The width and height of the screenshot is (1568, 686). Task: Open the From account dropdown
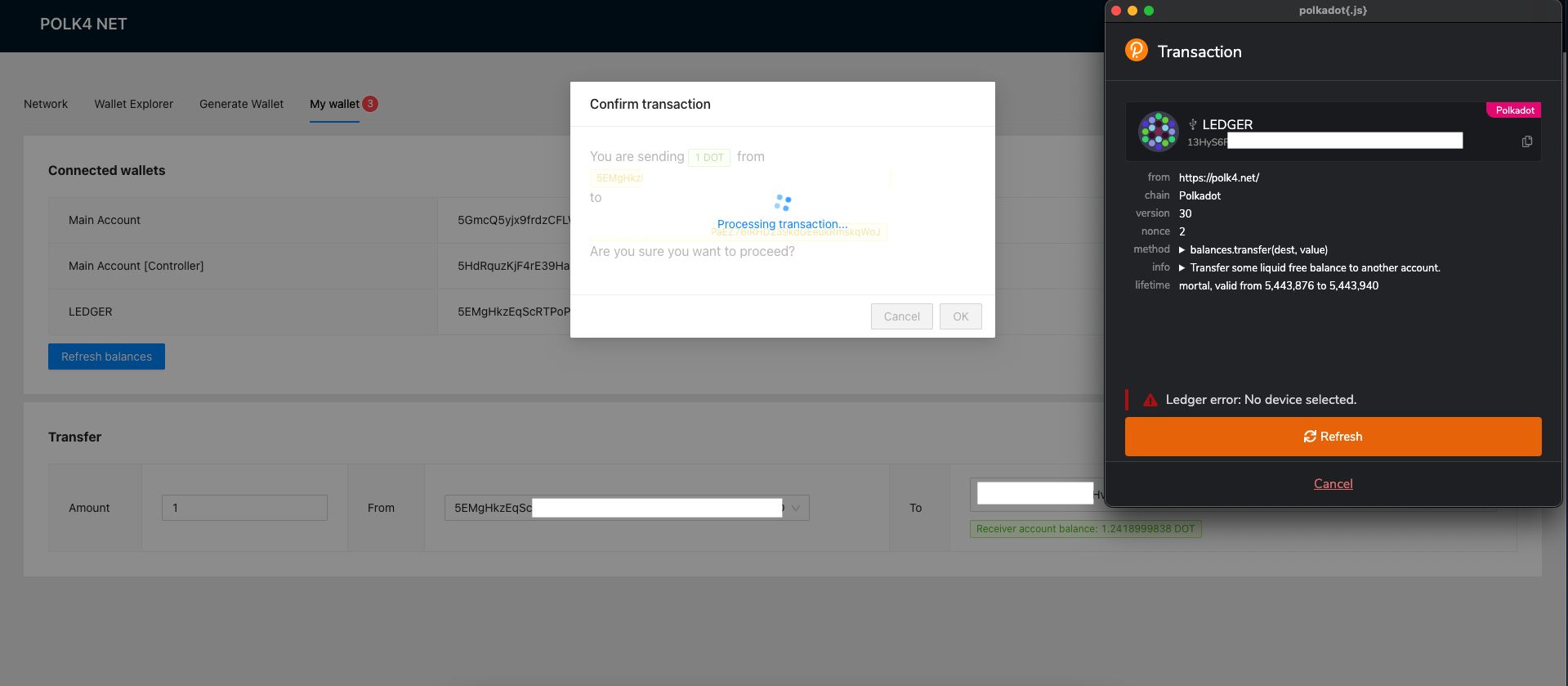pyautogui.click(x=627, y=508)
